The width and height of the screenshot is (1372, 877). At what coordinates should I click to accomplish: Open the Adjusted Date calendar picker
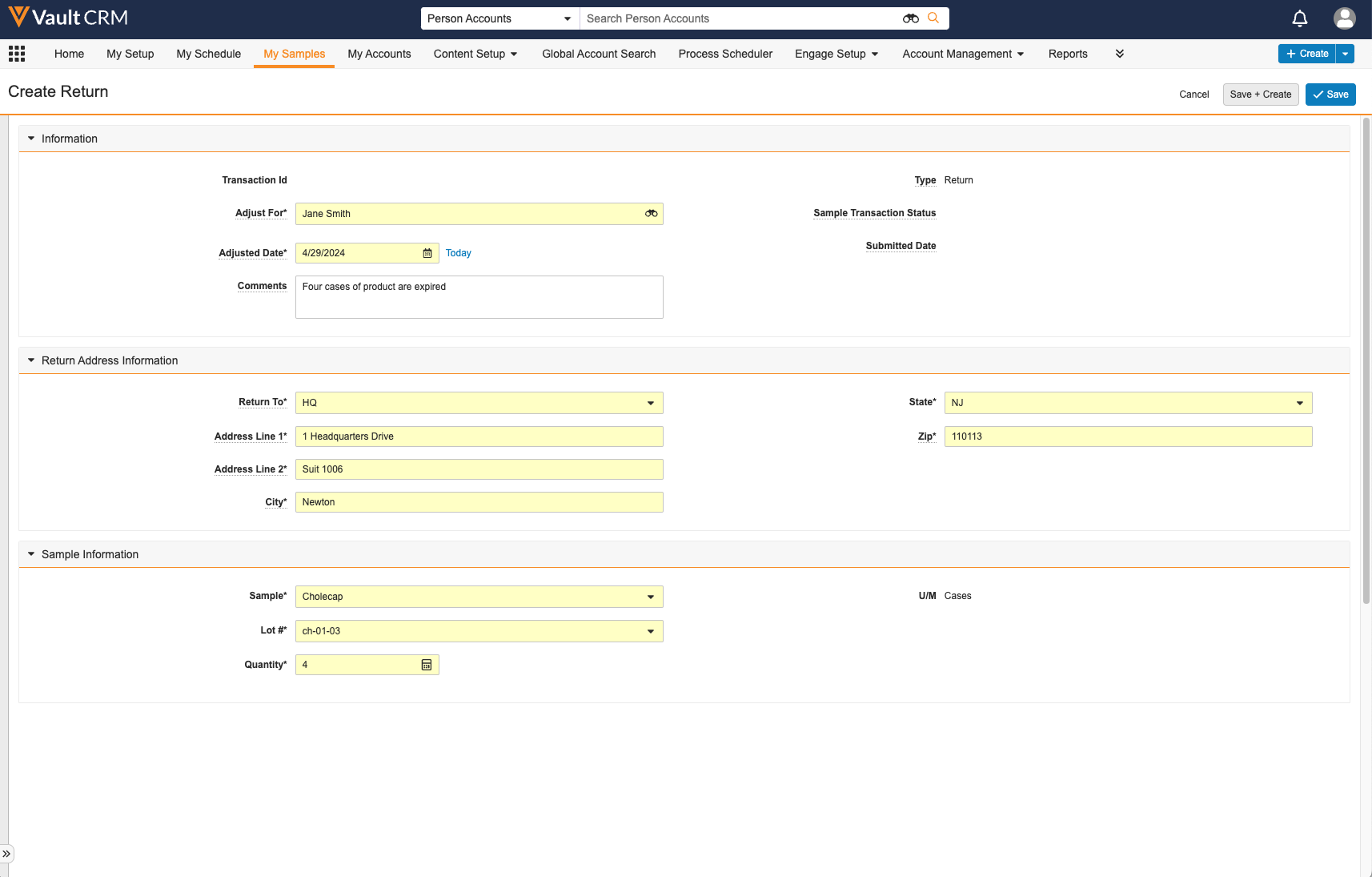(427, 253)
